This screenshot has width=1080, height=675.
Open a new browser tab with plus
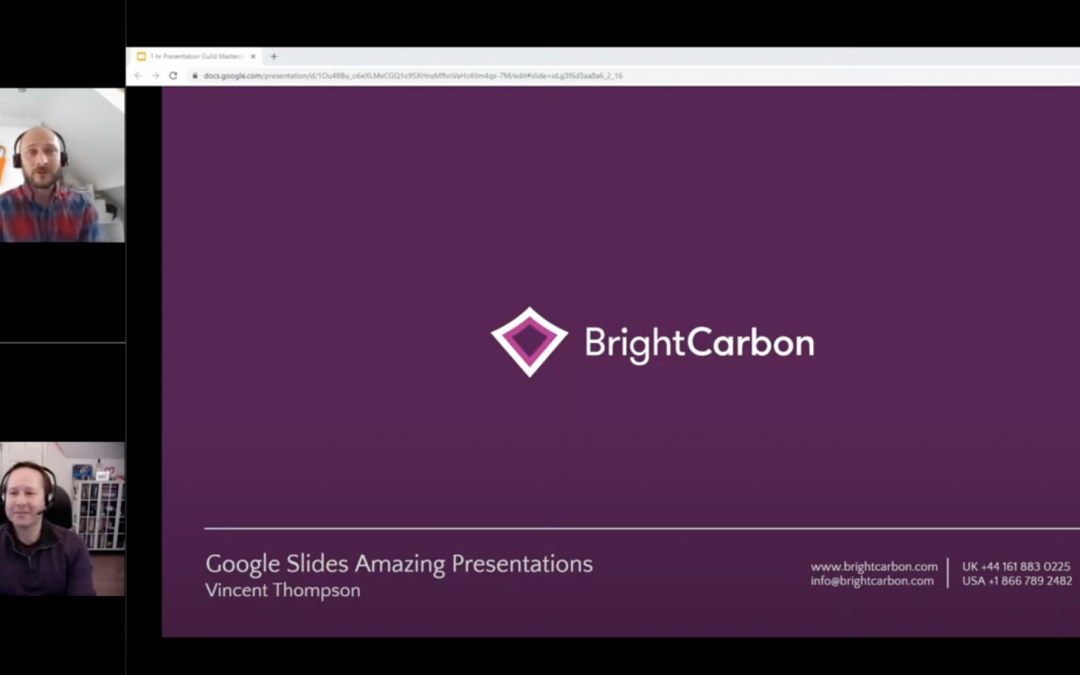pyautogui.click(x=273, y=56)
